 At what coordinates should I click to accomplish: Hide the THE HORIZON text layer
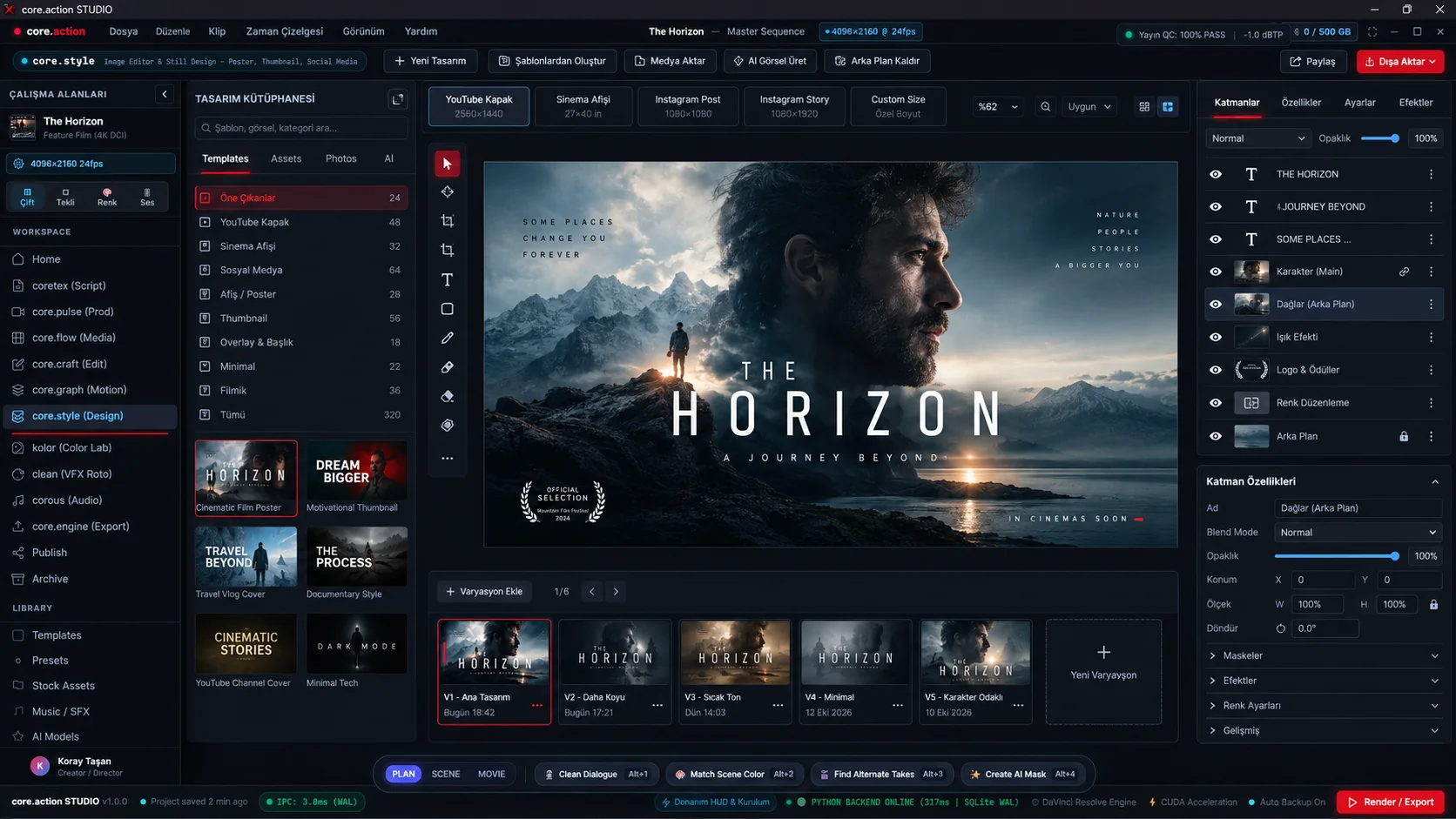[x=1216, y=174]
